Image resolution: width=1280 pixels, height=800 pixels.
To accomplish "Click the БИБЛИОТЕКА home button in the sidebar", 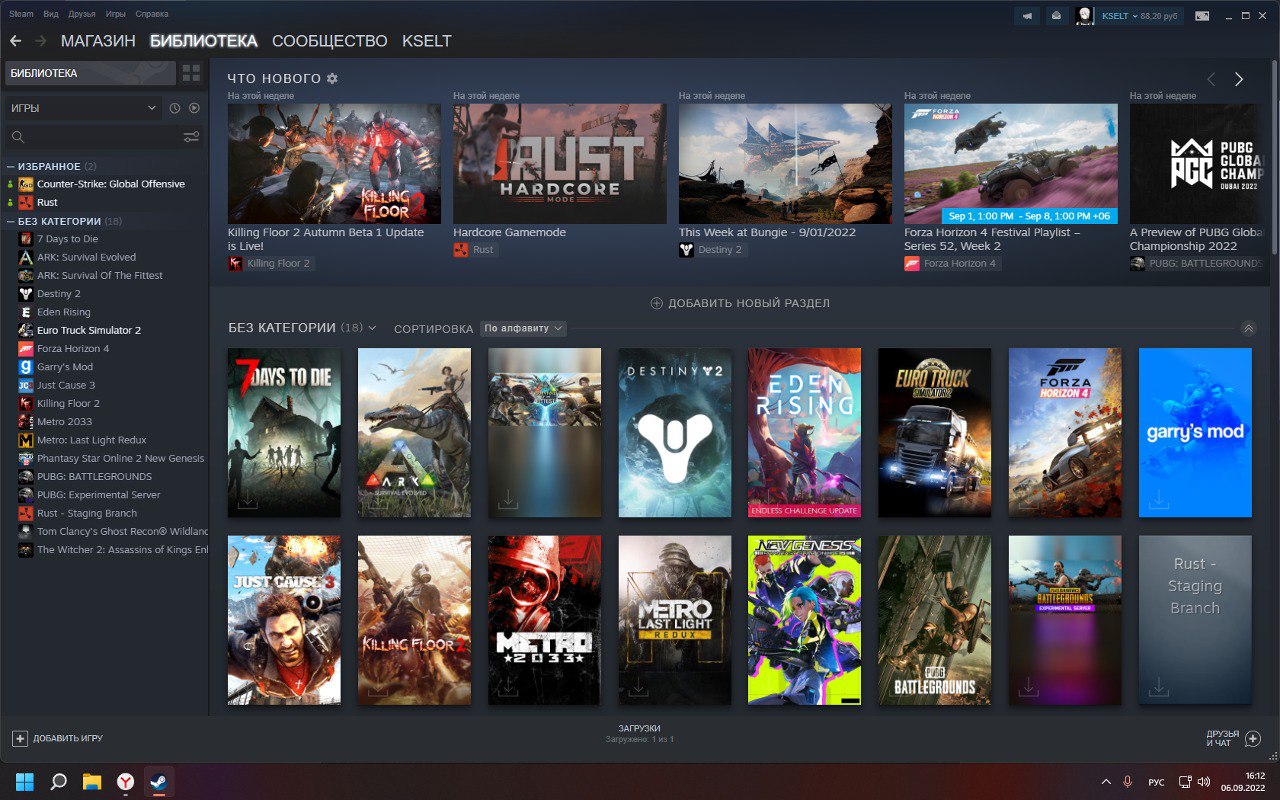I will coord(89,73).
